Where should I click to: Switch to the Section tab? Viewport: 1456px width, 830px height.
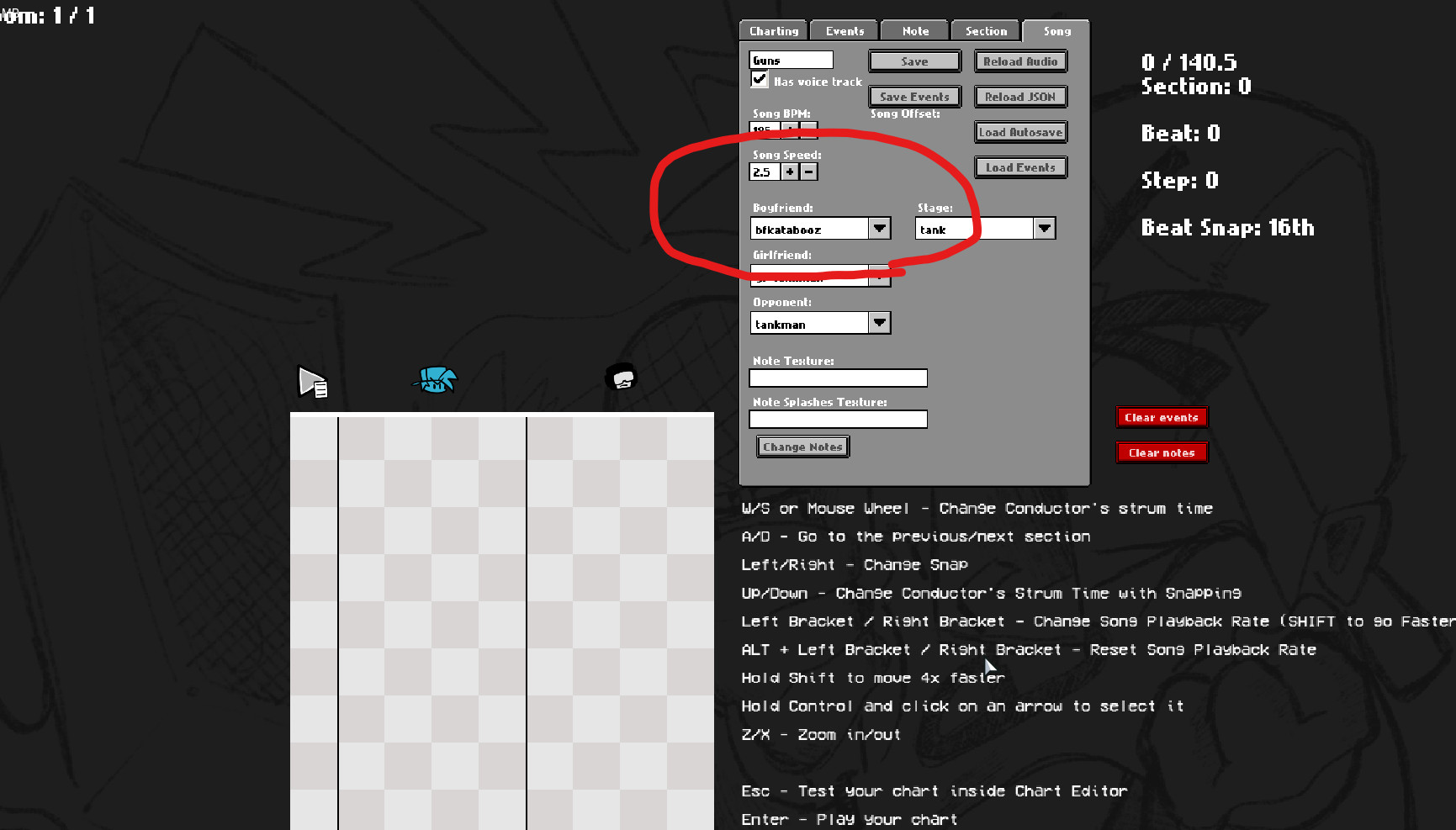click(x=986, y=31)
